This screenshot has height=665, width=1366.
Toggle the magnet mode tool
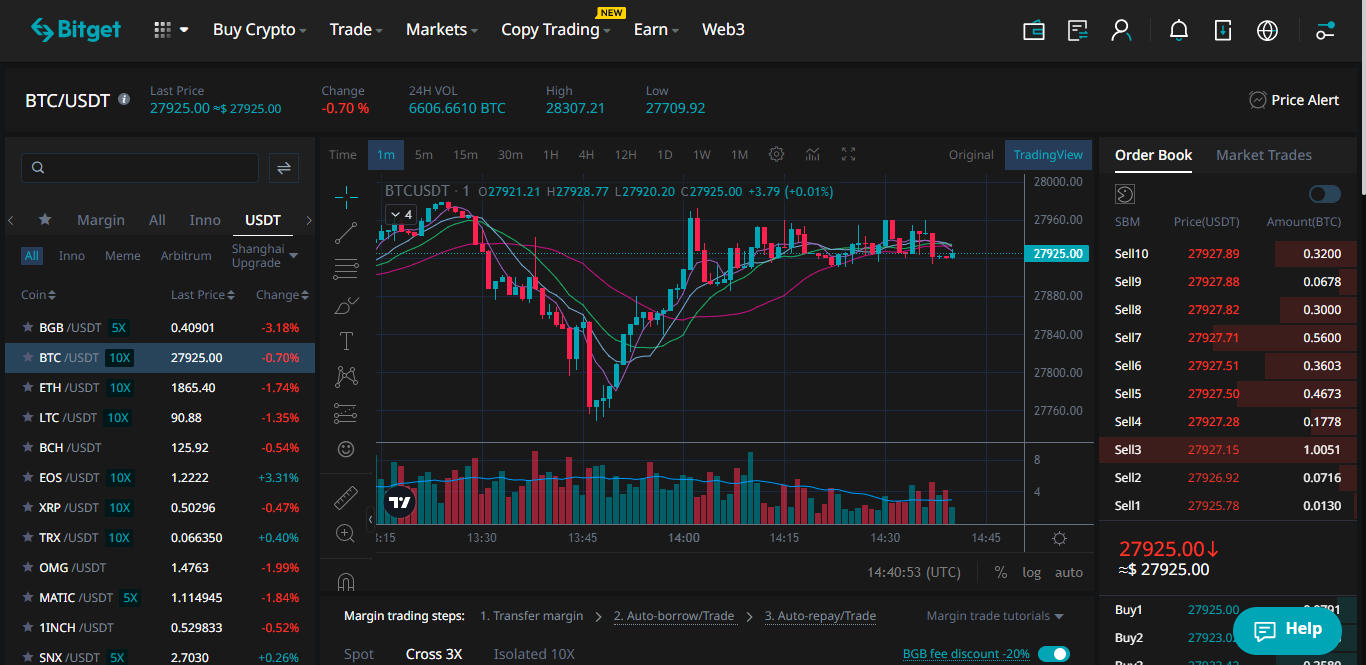coord(346,581)
